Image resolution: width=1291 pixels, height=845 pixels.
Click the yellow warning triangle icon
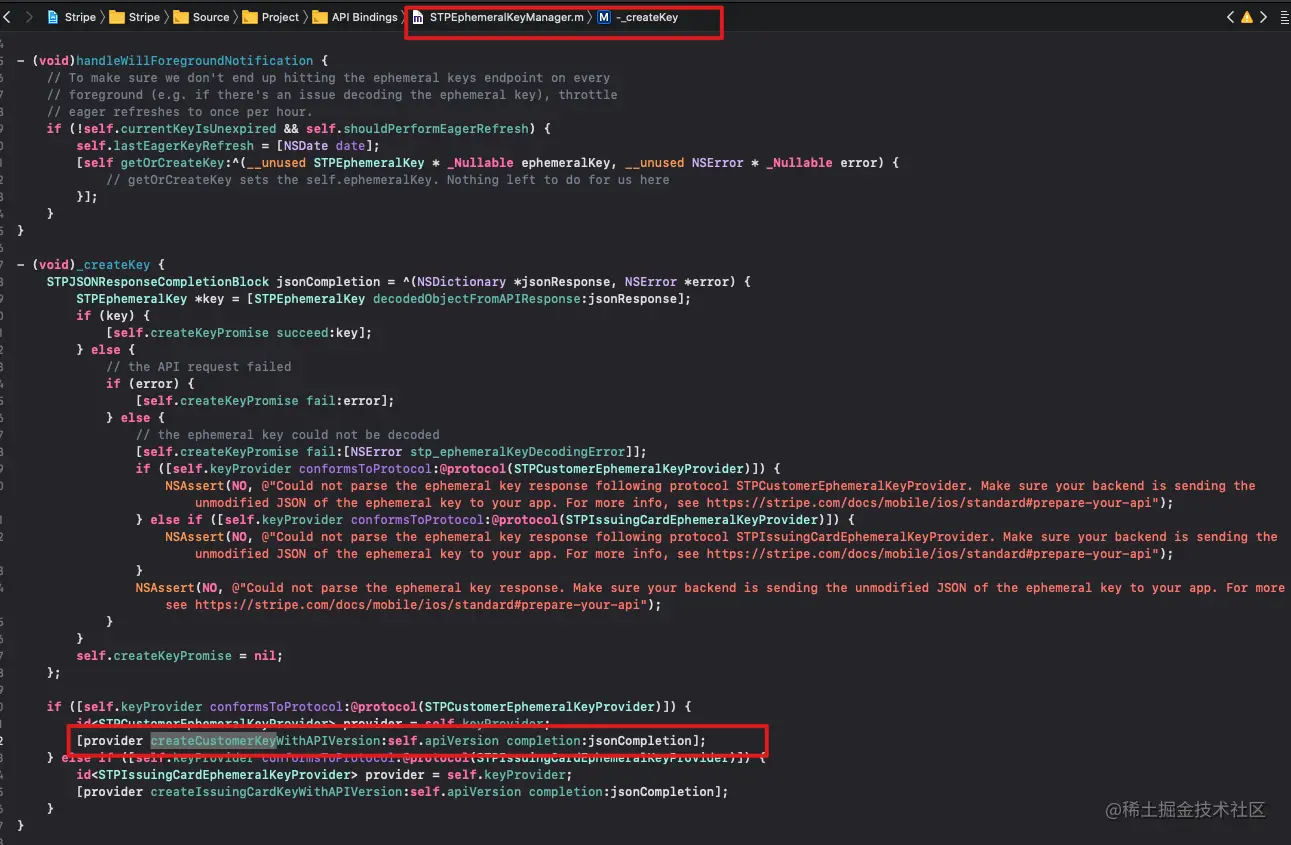pos(1246,17)
